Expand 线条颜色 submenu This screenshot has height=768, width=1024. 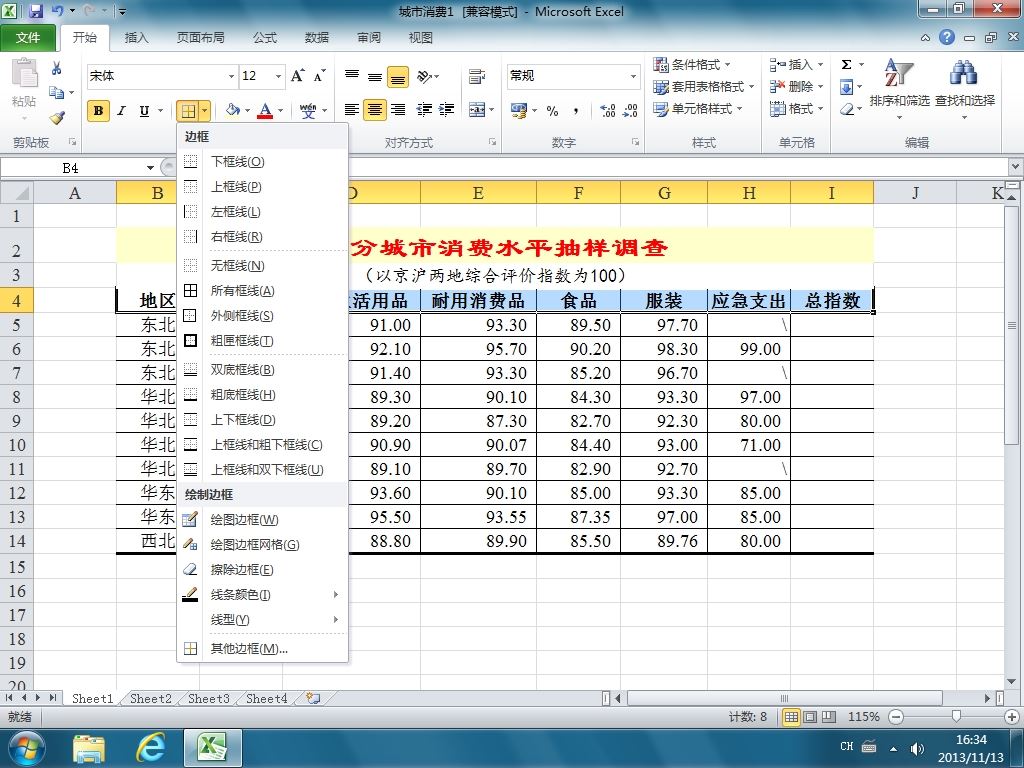pos(262,594)
